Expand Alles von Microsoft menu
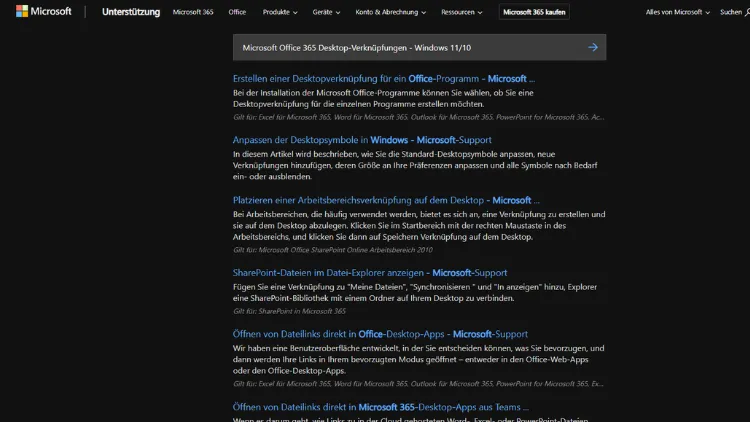 (677, 12)
